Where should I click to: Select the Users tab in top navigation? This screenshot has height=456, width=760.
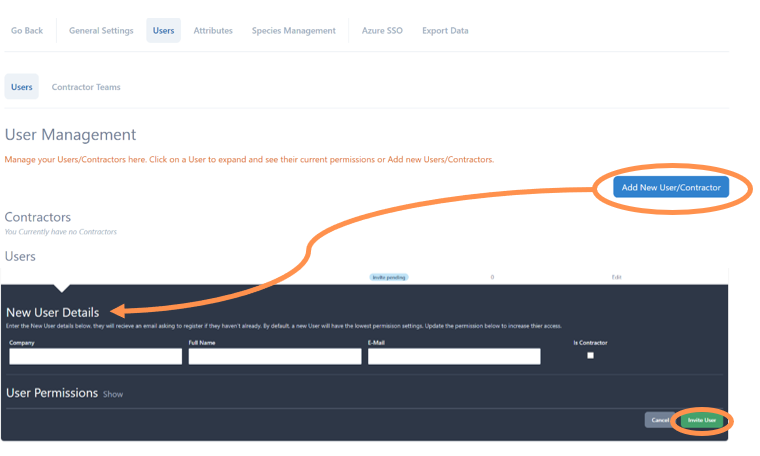pyautogui.click(x=163, y=31)
